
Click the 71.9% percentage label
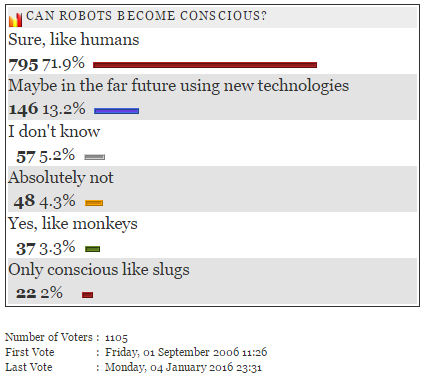coord(64,63)
